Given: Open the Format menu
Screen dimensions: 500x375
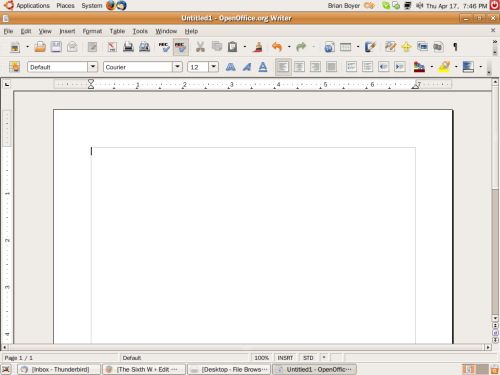Looking at the screenshot, I should pyautogui.click(x=92, y=31).
